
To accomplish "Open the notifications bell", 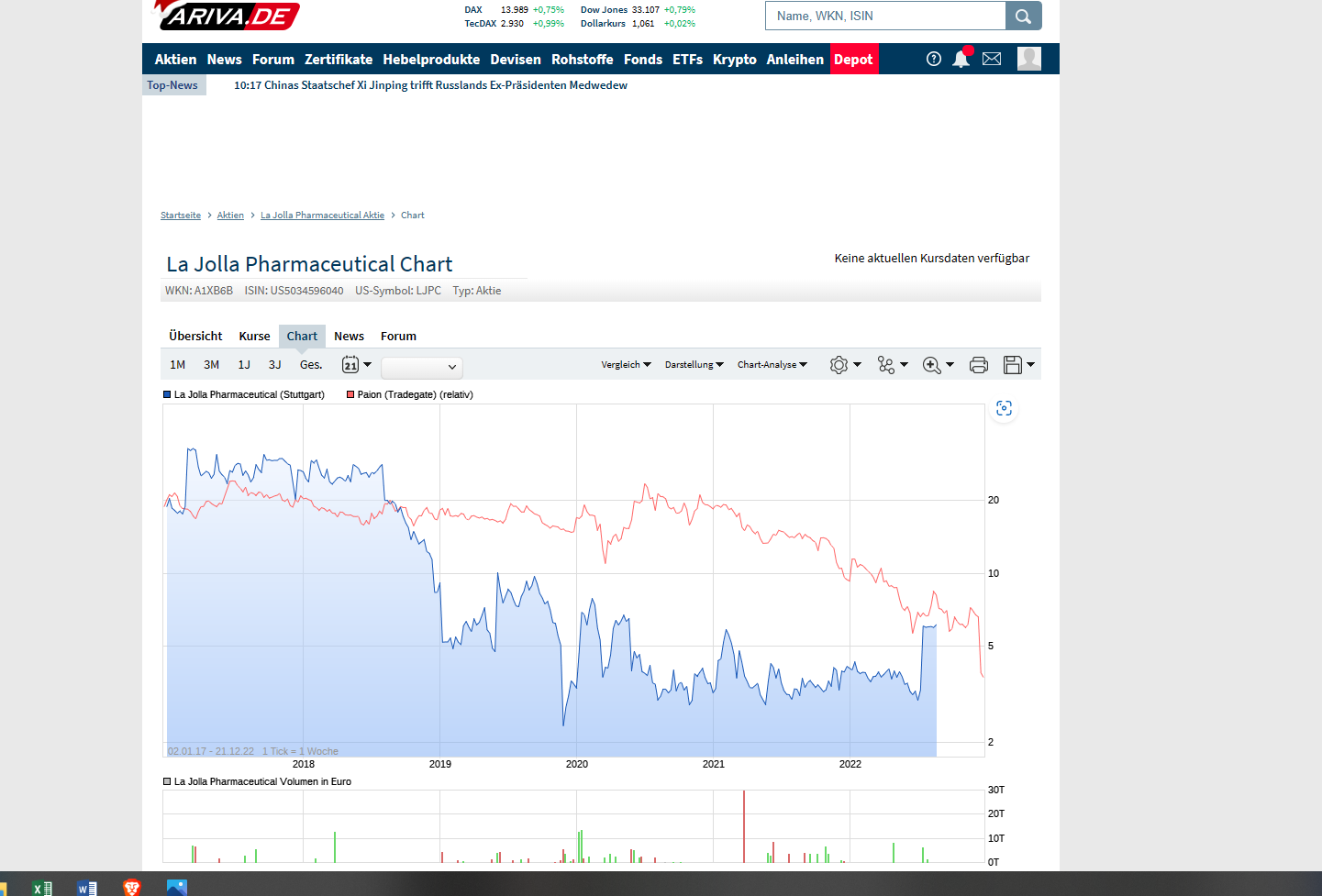I will (x=961, y=59).
